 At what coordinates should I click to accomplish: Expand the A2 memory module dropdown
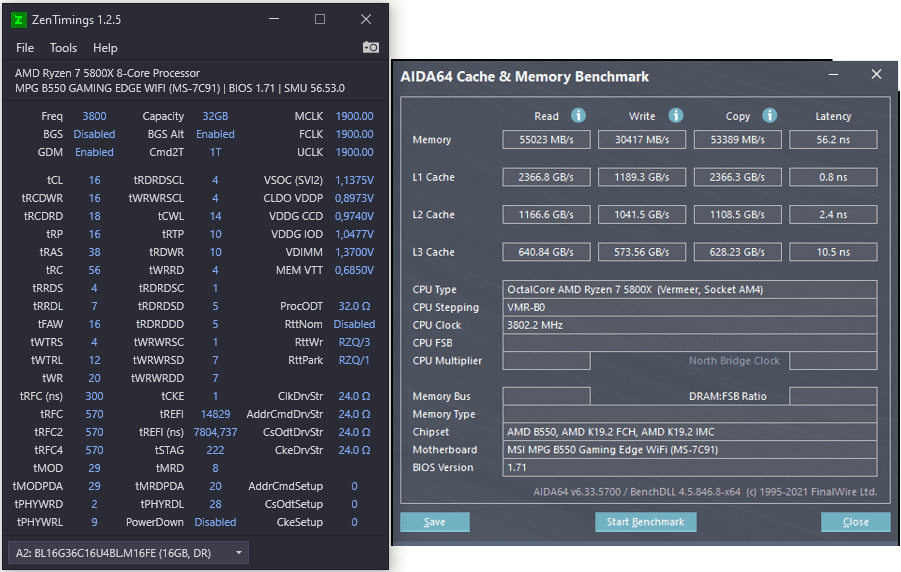click(128, 553)
